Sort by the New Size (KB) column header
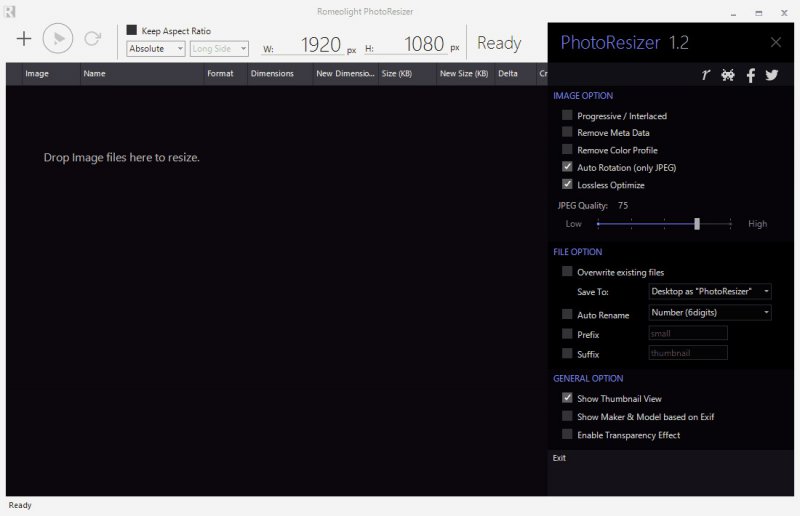Image resolution: width=800 pixels, height=516 pixels. (464, 73)
